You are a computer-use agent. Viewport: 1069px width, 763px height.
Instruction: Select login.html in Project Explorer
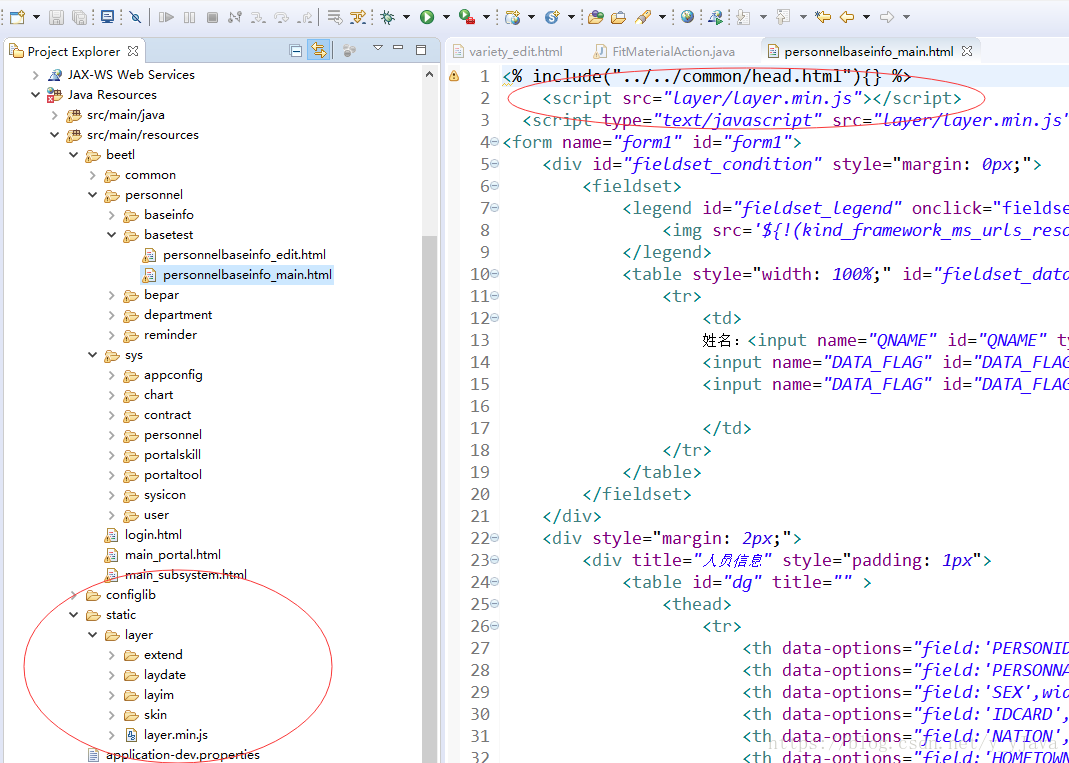coord(142,535)
